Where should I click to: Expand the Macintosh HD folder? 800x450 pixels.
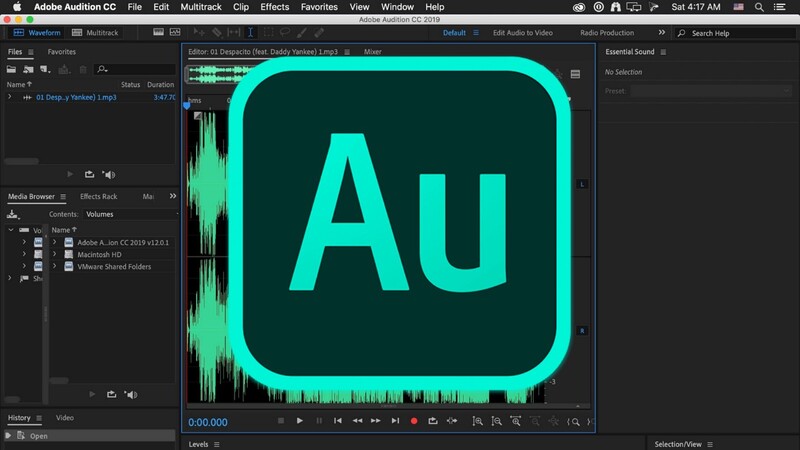coord(55,254)
